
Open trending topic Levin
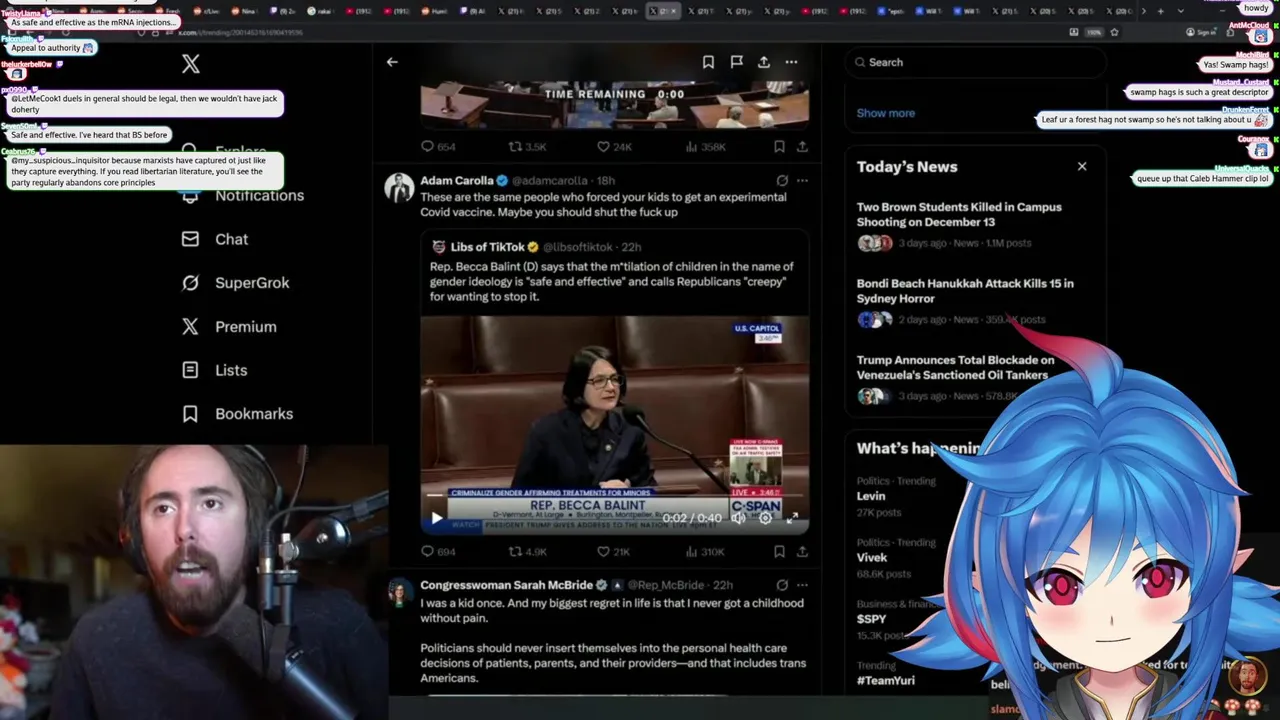pyautogui.click(x=871, y=496)
